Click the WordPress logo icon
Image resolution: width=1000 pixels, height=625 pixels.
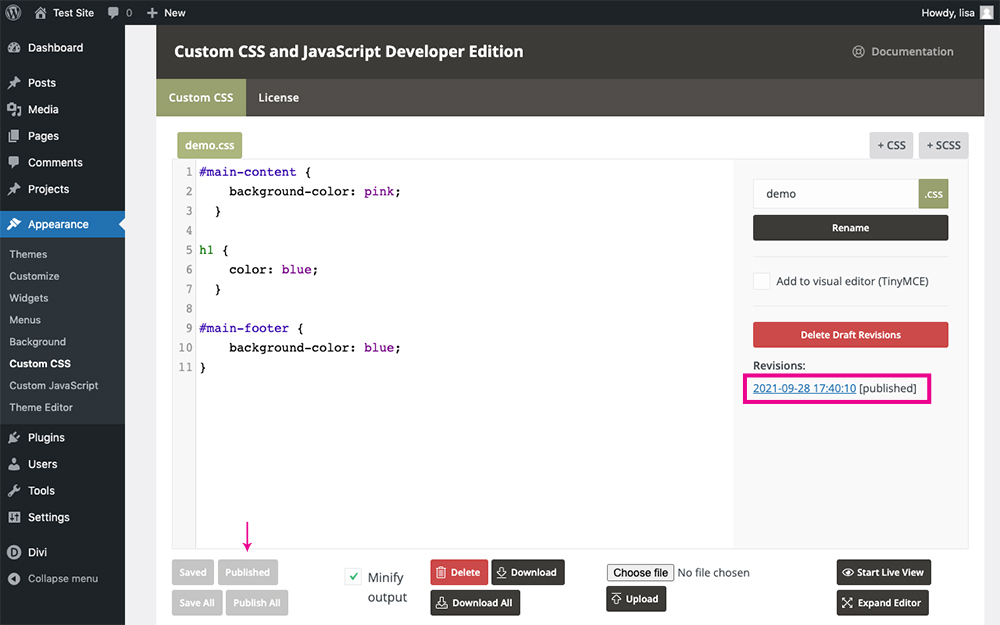[13, 13]
